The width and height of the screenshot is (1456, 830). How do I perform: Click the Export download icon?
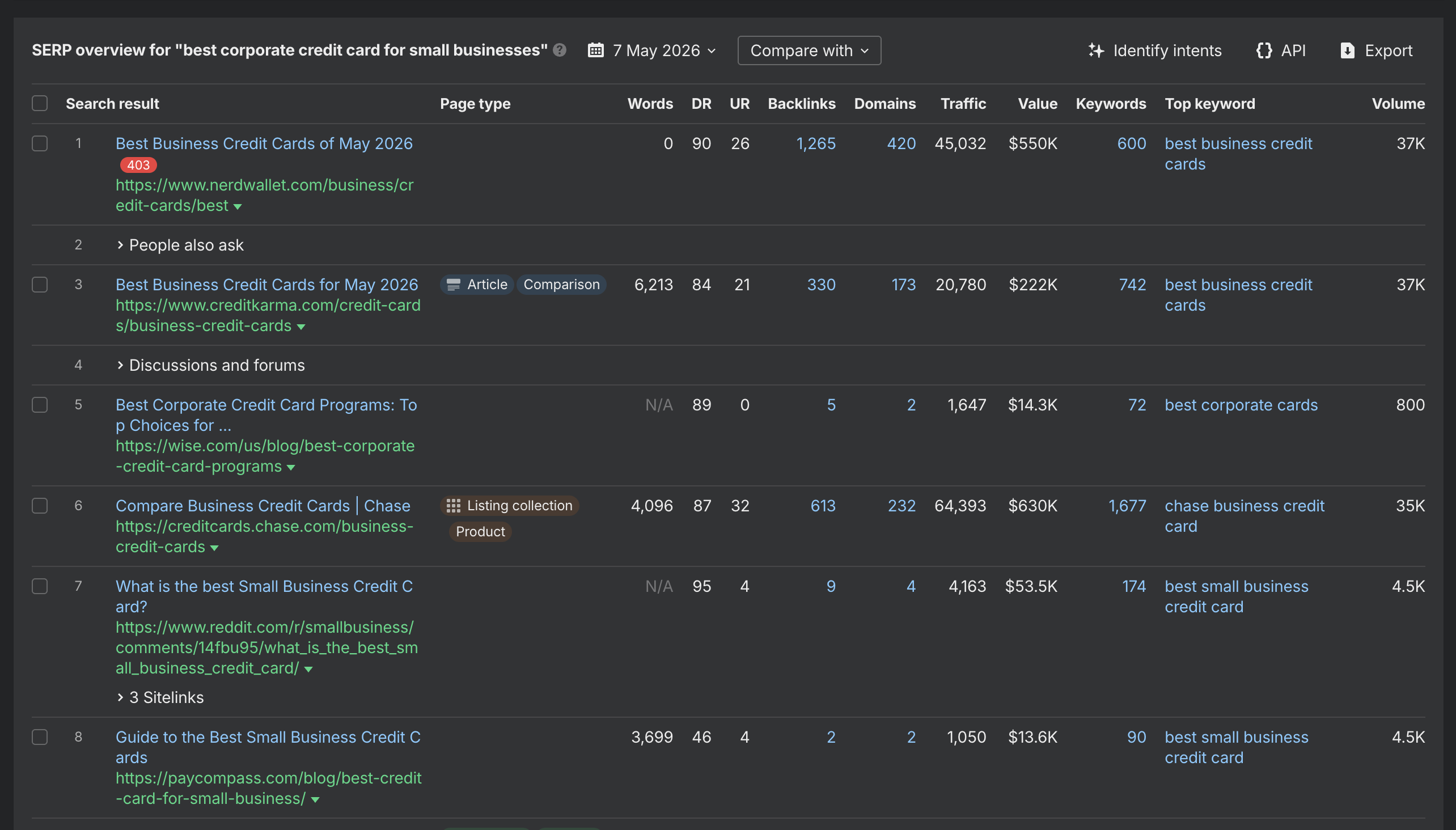[x=1347, y=50]
